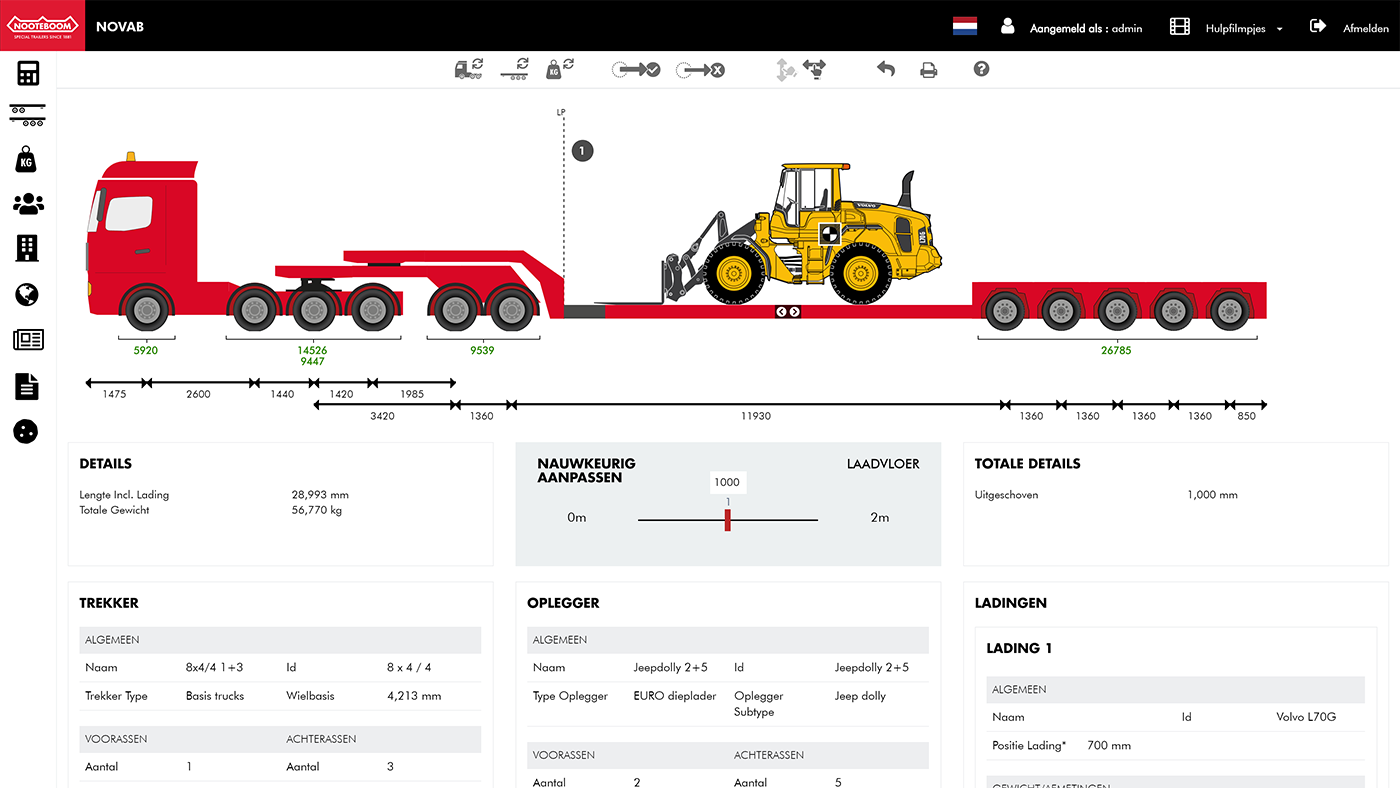Click the Uitgeschoven value 1,000 mm
This screenshot has width=1400, height=788.
click(1213, 495)
